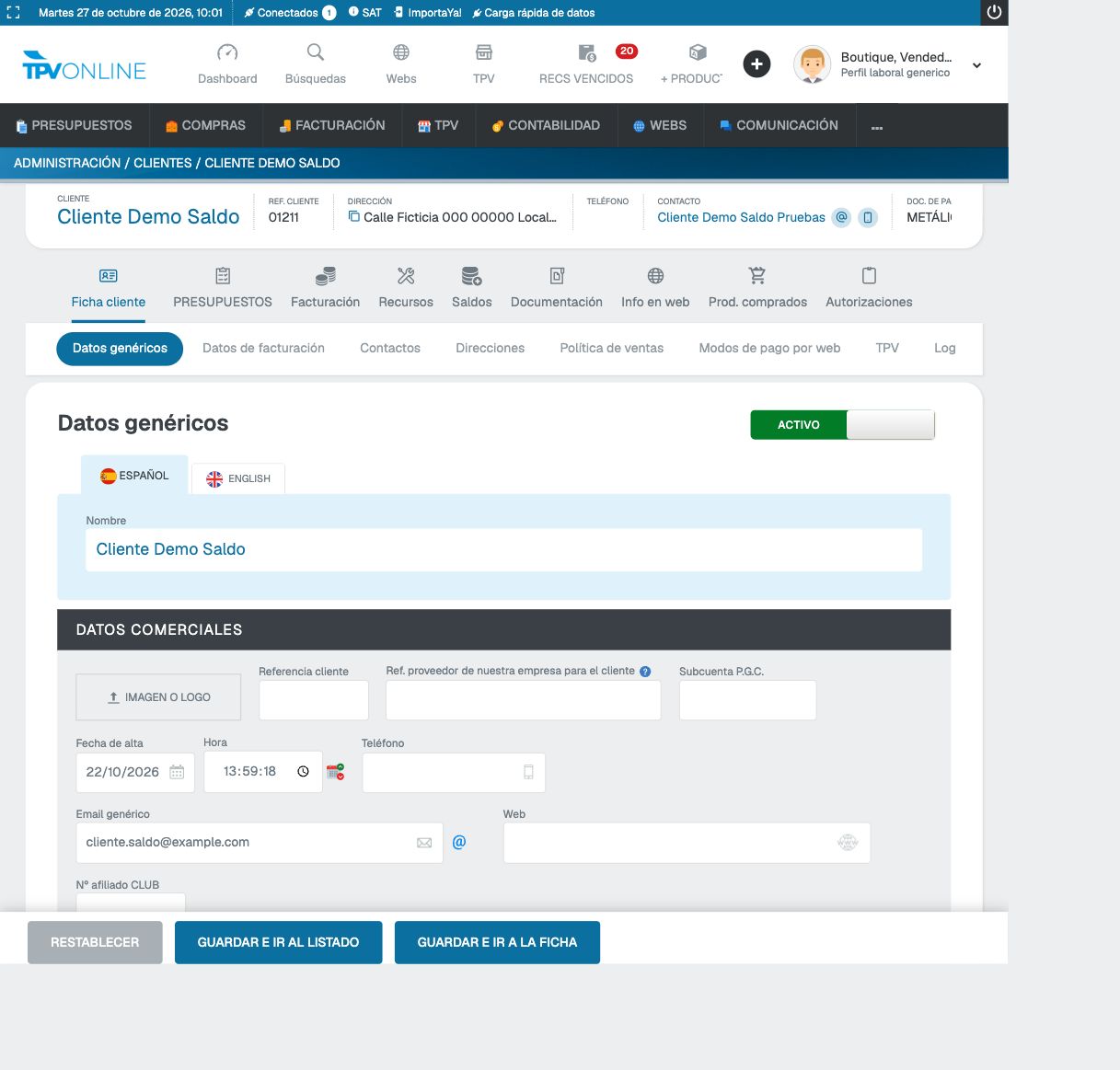Viewport: 1120px width, 1070px height.
Task: Toggle the ACTIVO client status switch
Action: click(x=843, y=424)
